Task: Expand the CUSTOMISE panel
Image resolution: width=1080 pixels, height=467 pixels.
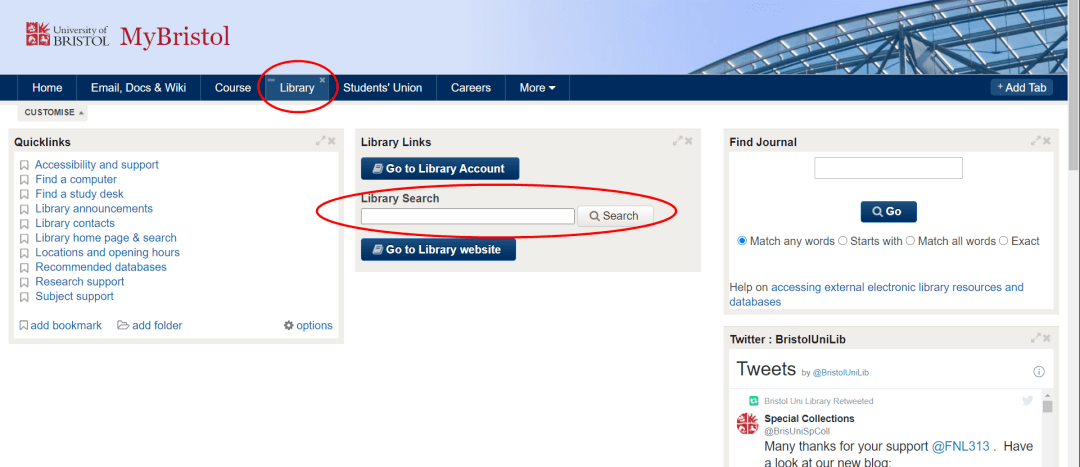Action: coord(54,112)
